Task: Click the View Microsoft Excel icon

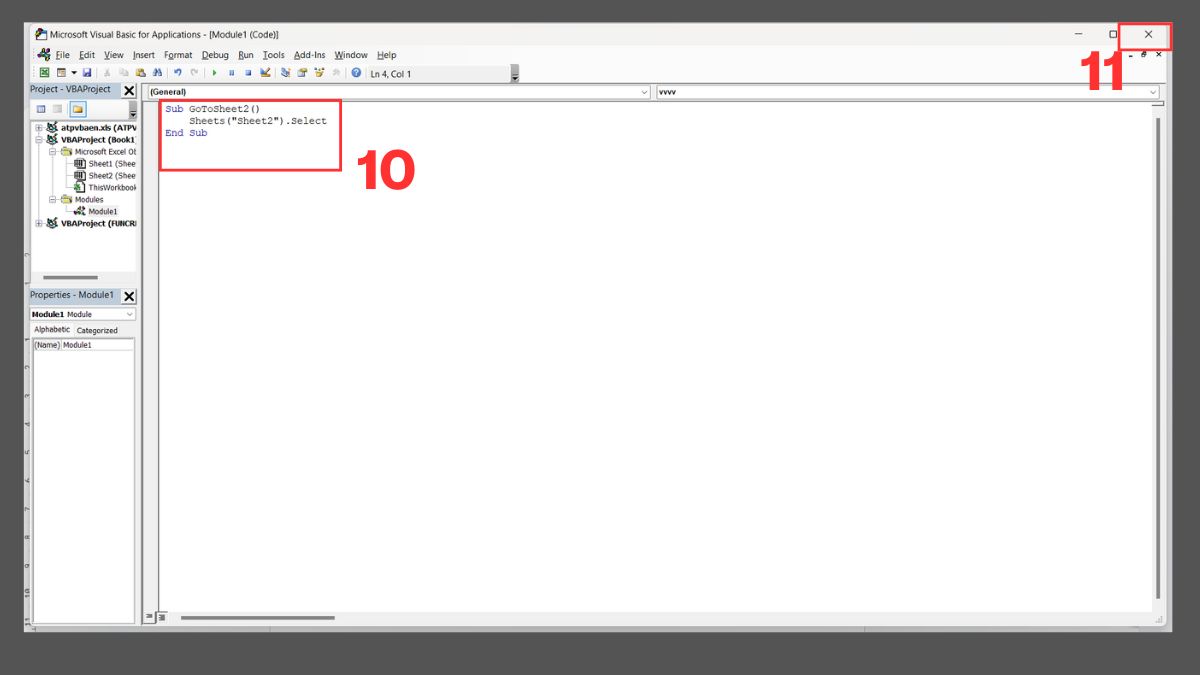Action: 44,72
